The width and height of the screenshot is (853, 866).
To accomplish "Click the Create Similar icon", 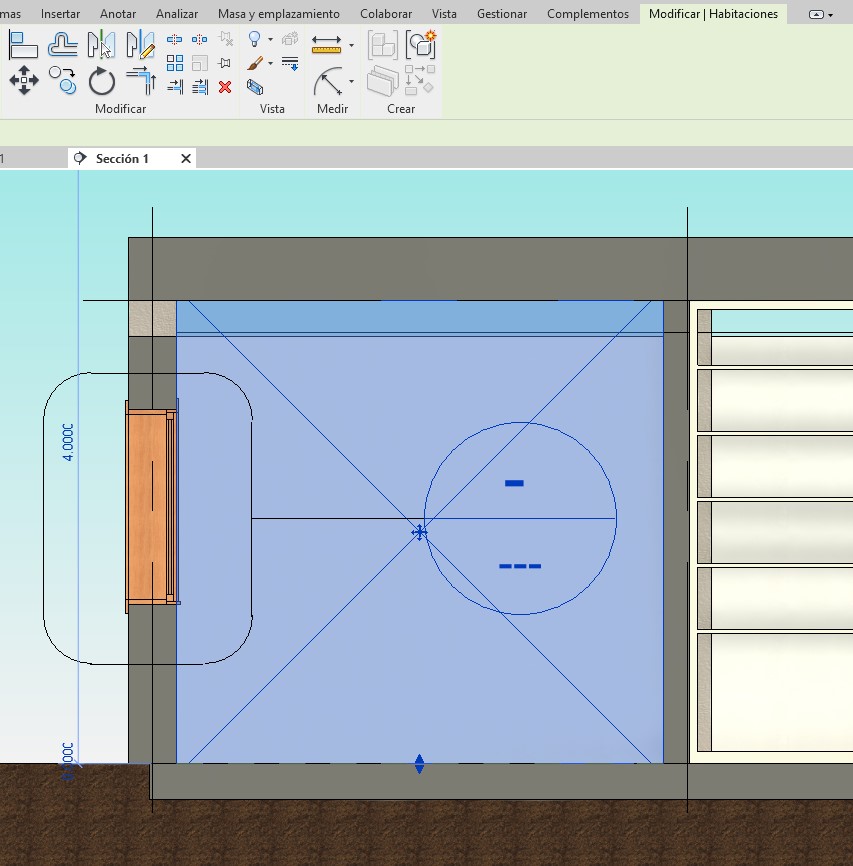I will tap(420, 45).
